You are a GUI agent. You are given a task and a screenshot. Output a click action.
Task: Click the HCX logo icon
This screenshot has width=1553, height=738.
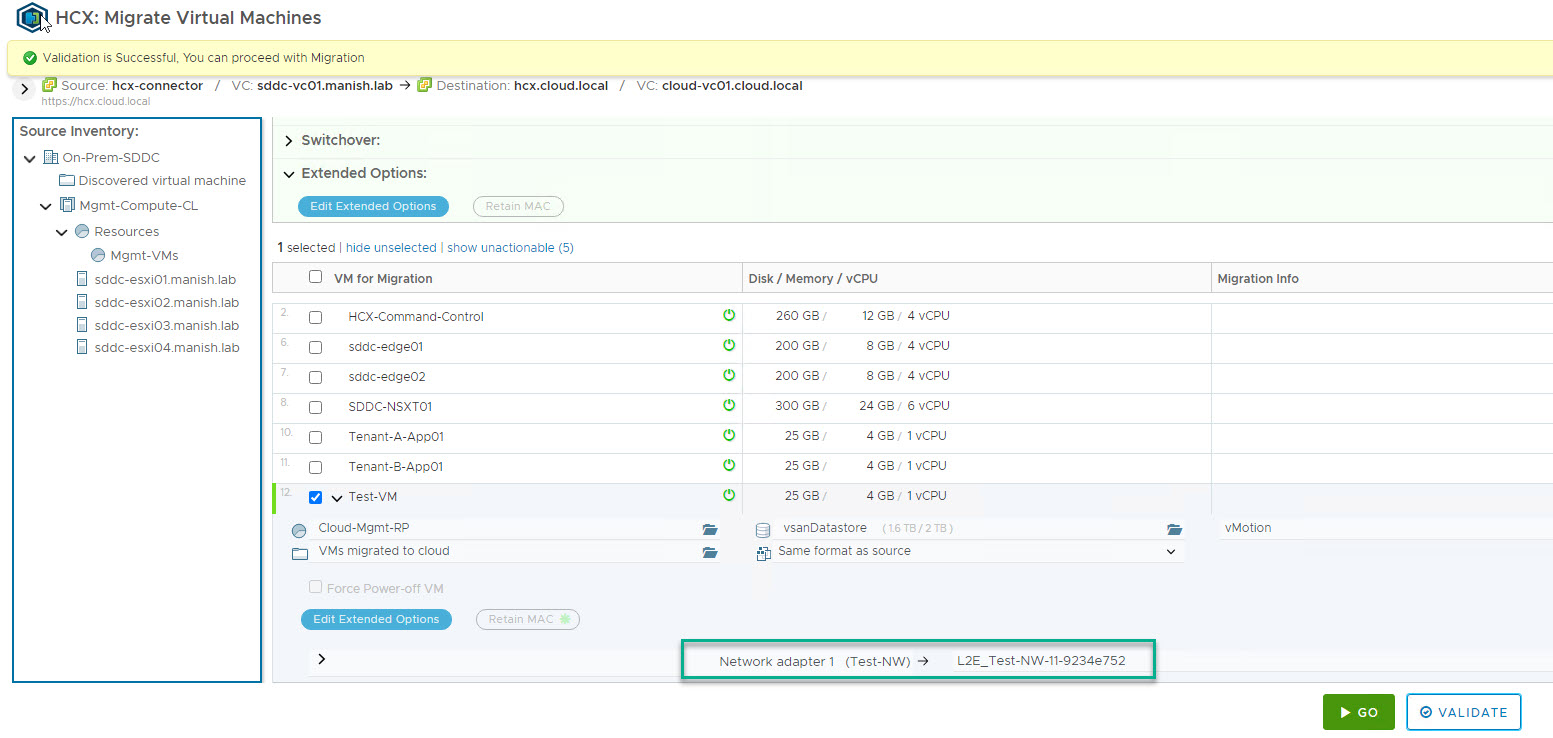point(33,17)
